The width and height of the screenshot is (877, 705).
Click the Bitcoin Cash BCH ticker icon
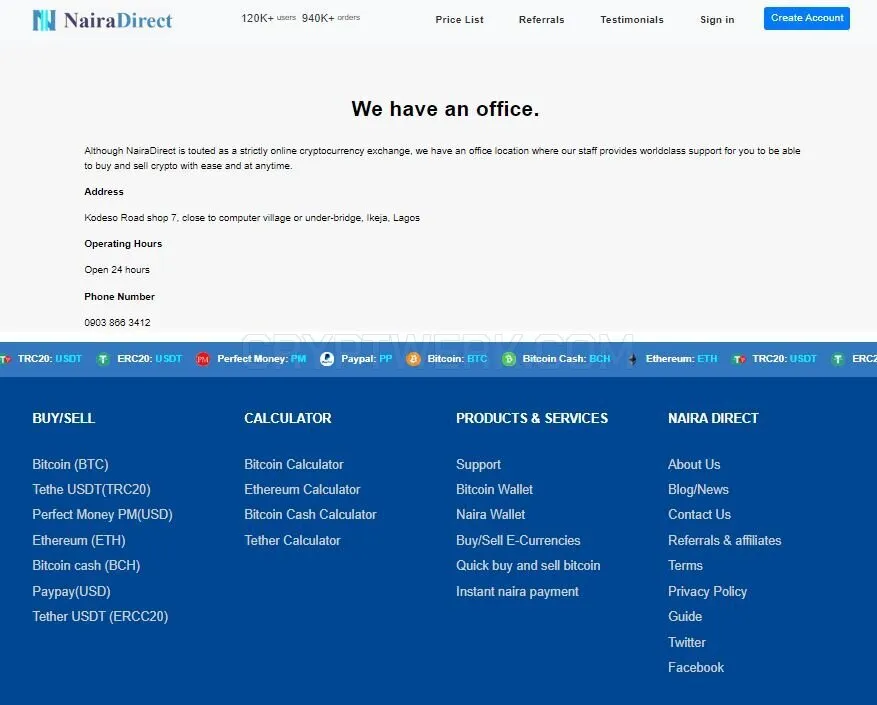(508, 359)
